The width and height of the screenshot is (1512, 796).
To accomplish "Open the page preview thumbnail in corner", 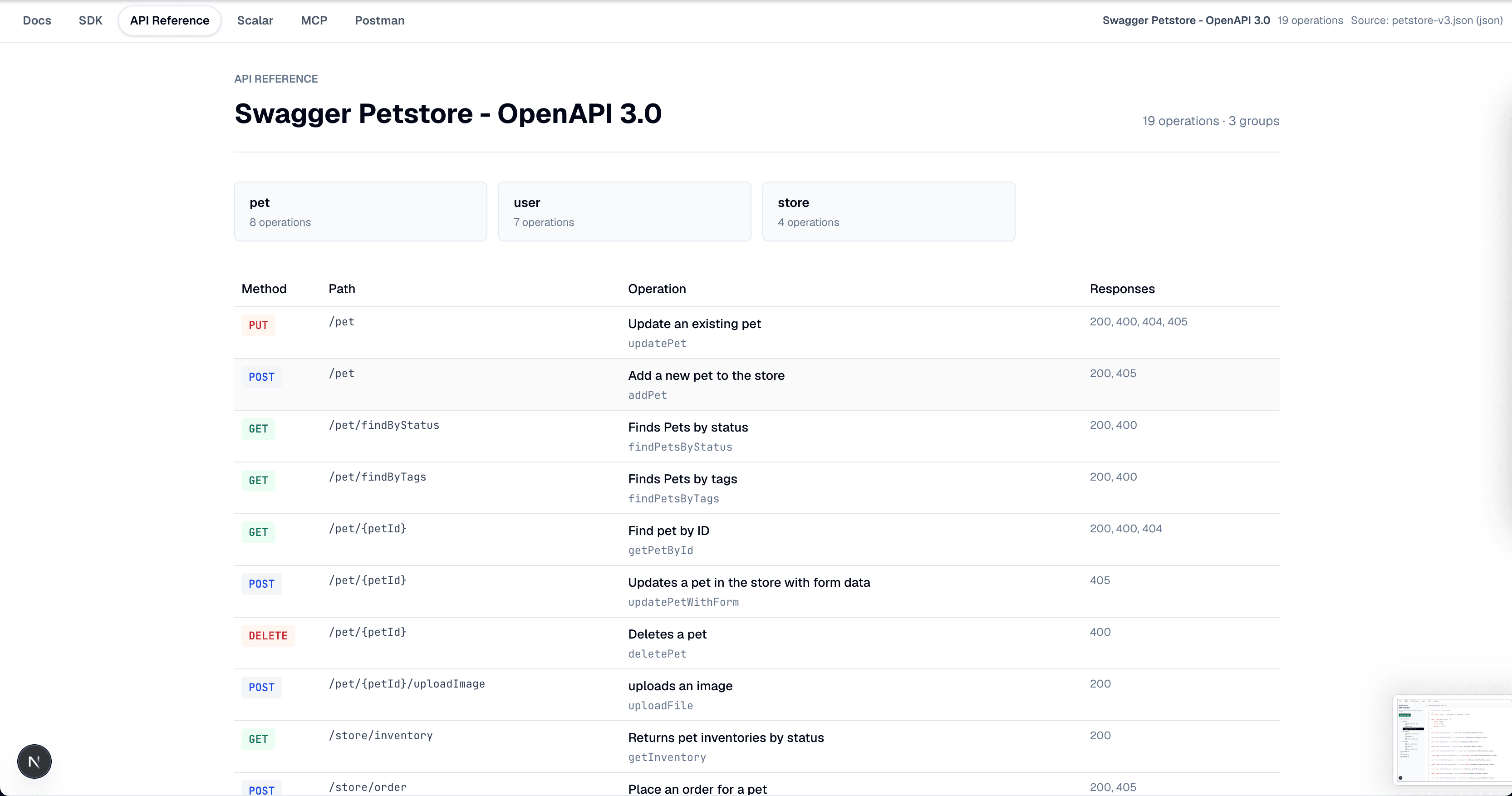I will coord(1453,740).
